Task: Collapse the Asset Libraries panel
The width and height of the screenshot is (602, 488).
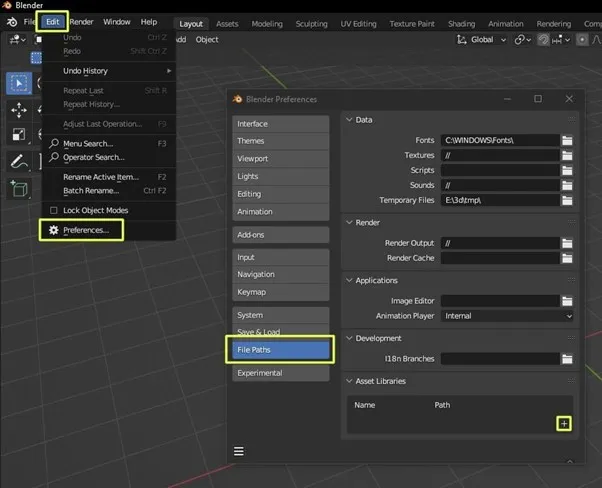Action: pos(349,381)
